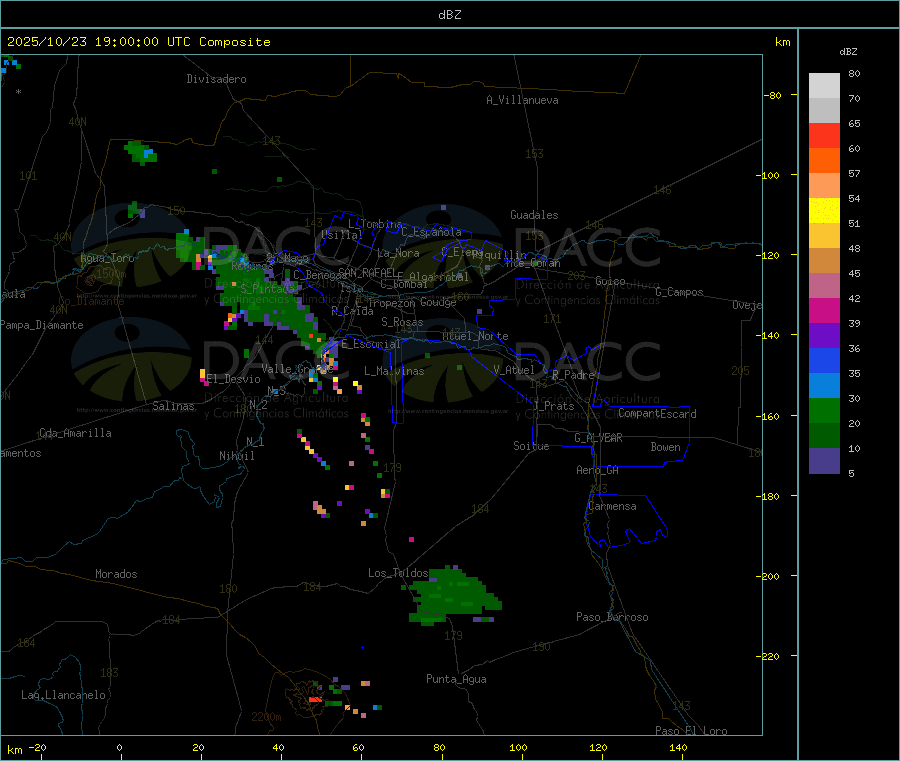Click the Guico map label
This screenshot has width=900, height=761.
point(610,281)
